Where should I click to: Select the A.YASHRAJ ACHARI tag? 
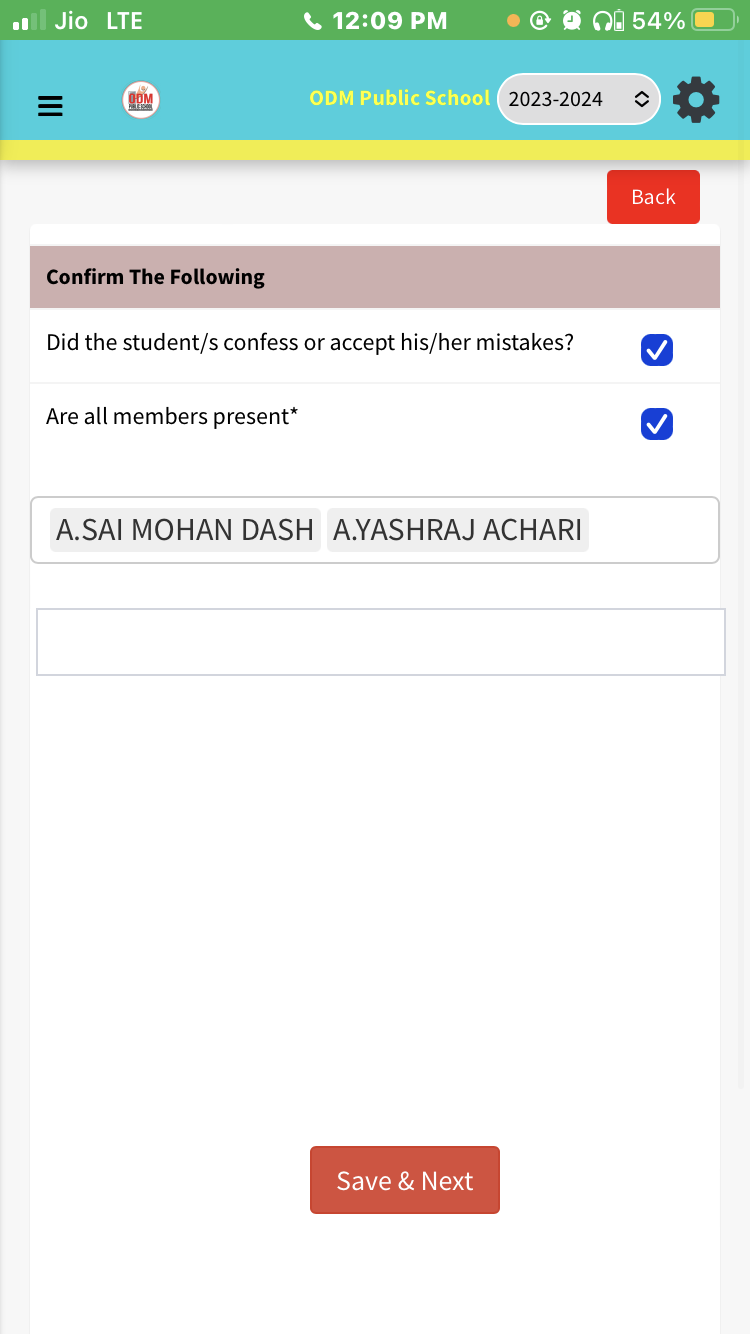click(457, 530)
